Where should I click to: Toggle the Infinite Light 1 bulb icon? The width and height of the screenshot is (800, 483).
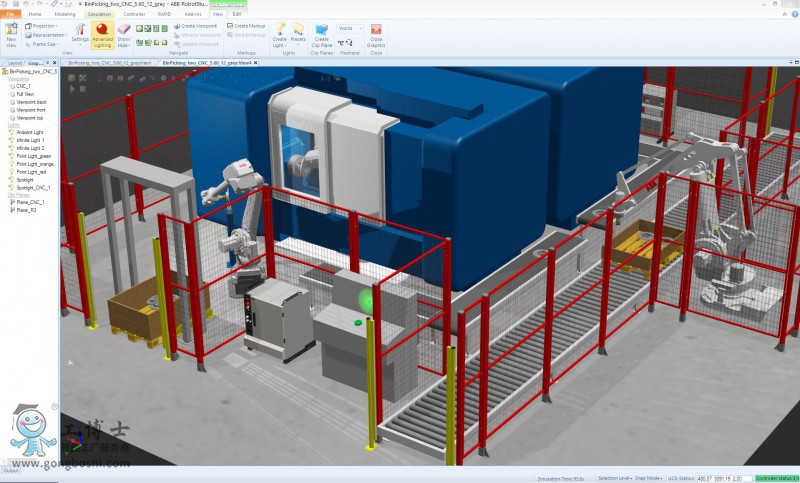coord(12,140)
